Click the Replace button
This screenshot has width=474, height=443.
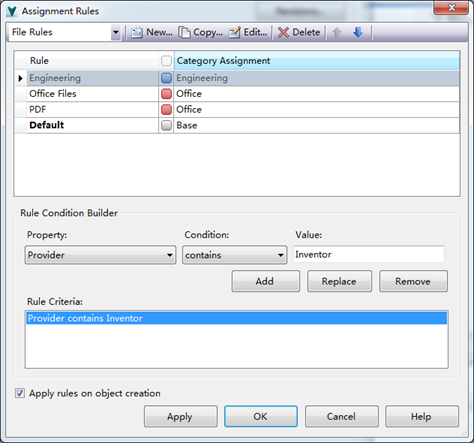pyautogui.click(x=339, y=281)
